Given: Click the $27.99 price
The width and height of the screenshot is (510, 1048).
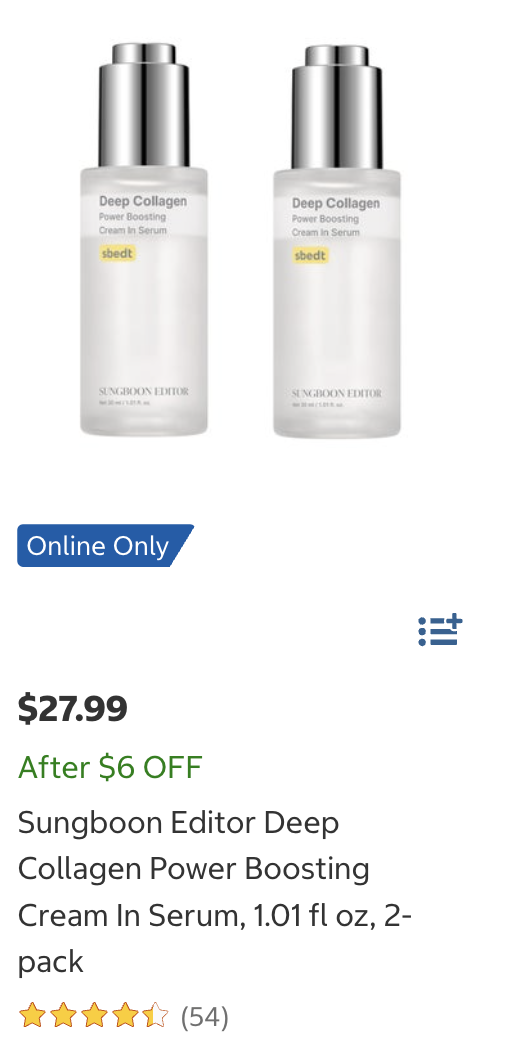Looking at the screenshot, I should coord(72,708).
